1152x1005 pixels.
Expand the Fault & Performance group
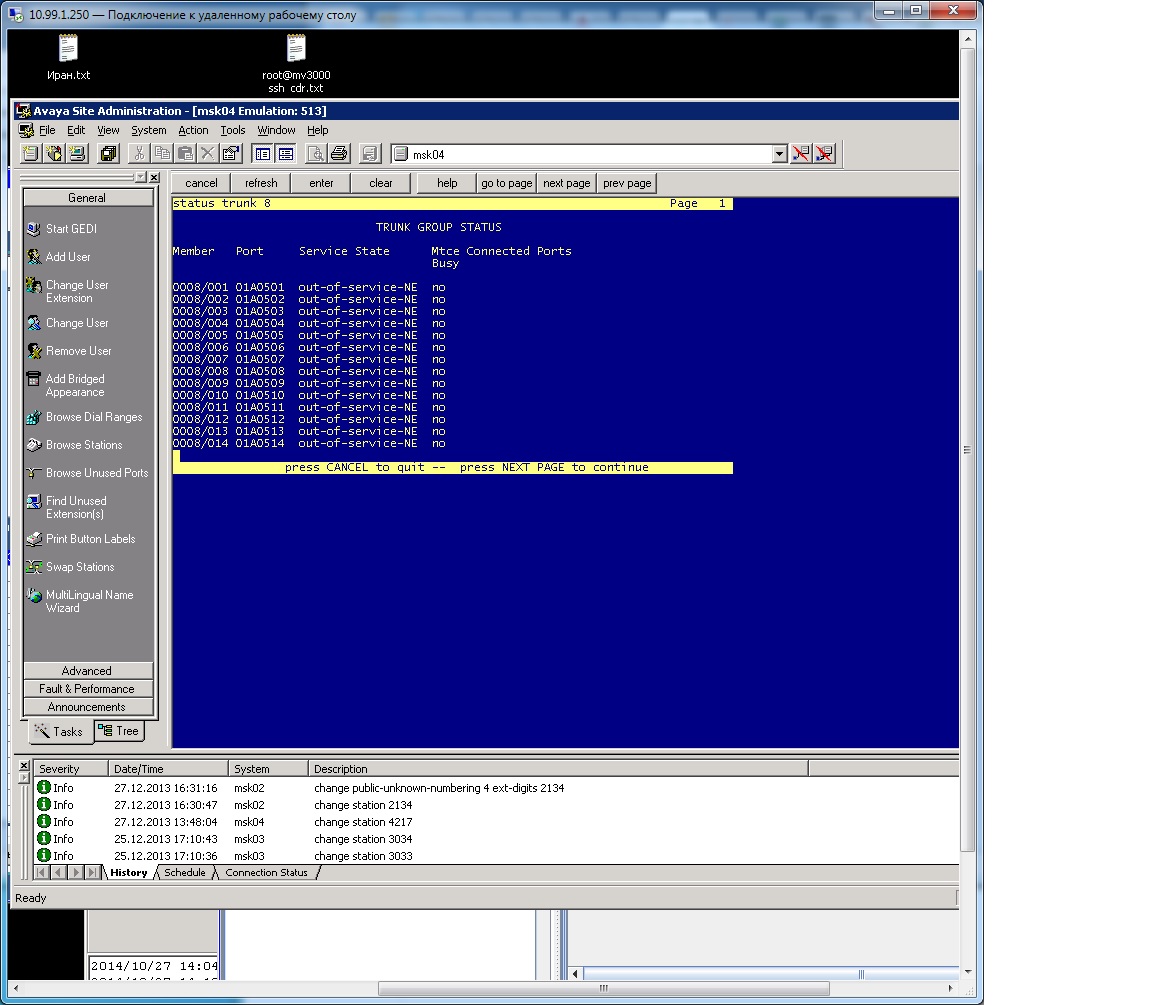click(x=88, y=688)
